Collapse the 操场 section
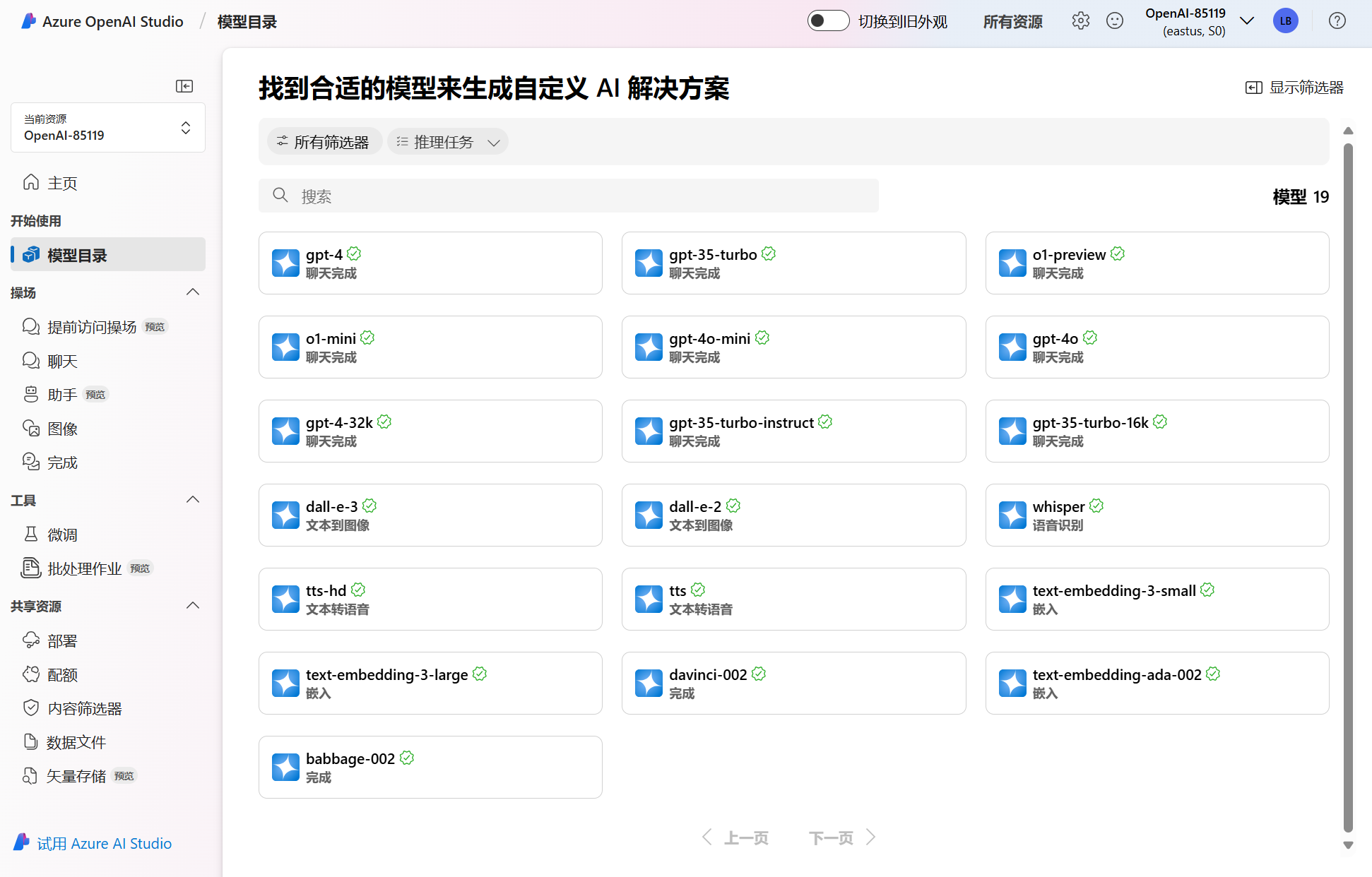Screen dimensions: 1372x877 [x=192, y=292]
